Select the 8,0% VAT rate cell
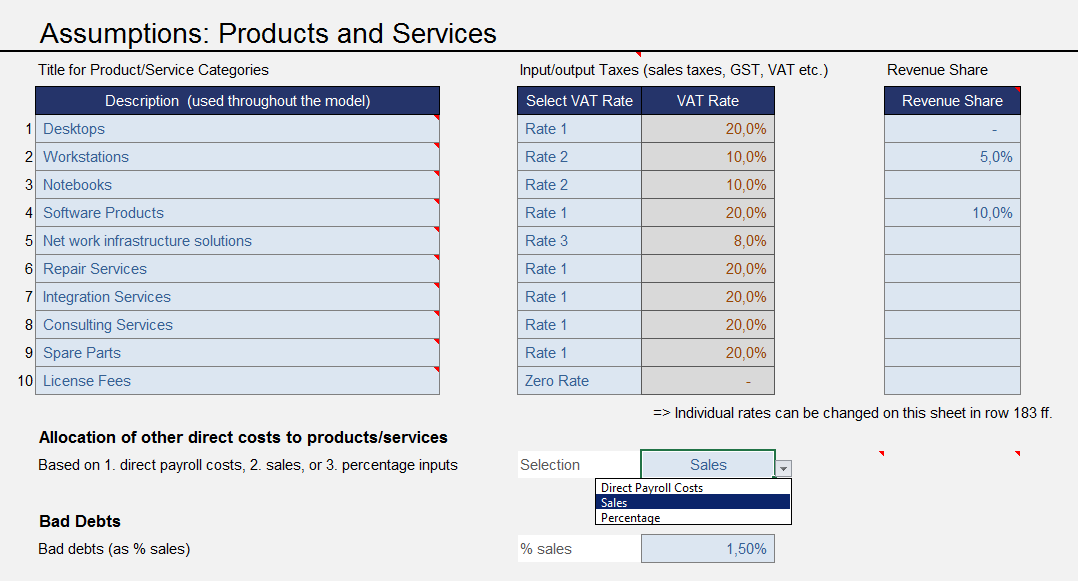 tap(707, 241)
